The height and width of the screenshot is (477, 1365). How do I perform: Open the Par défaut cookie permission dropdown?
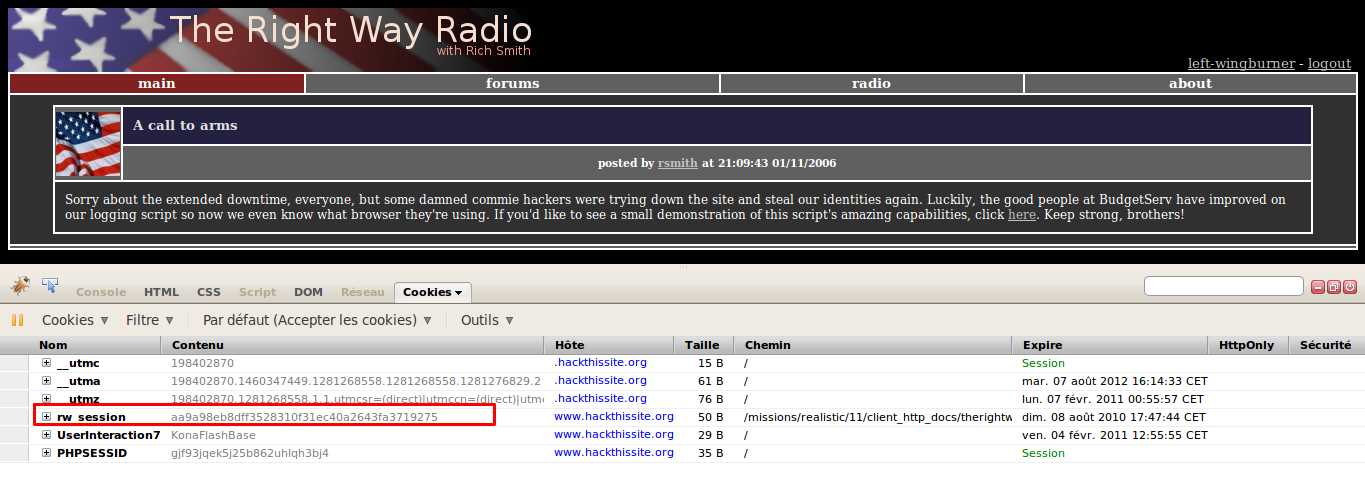click(317, 321)
